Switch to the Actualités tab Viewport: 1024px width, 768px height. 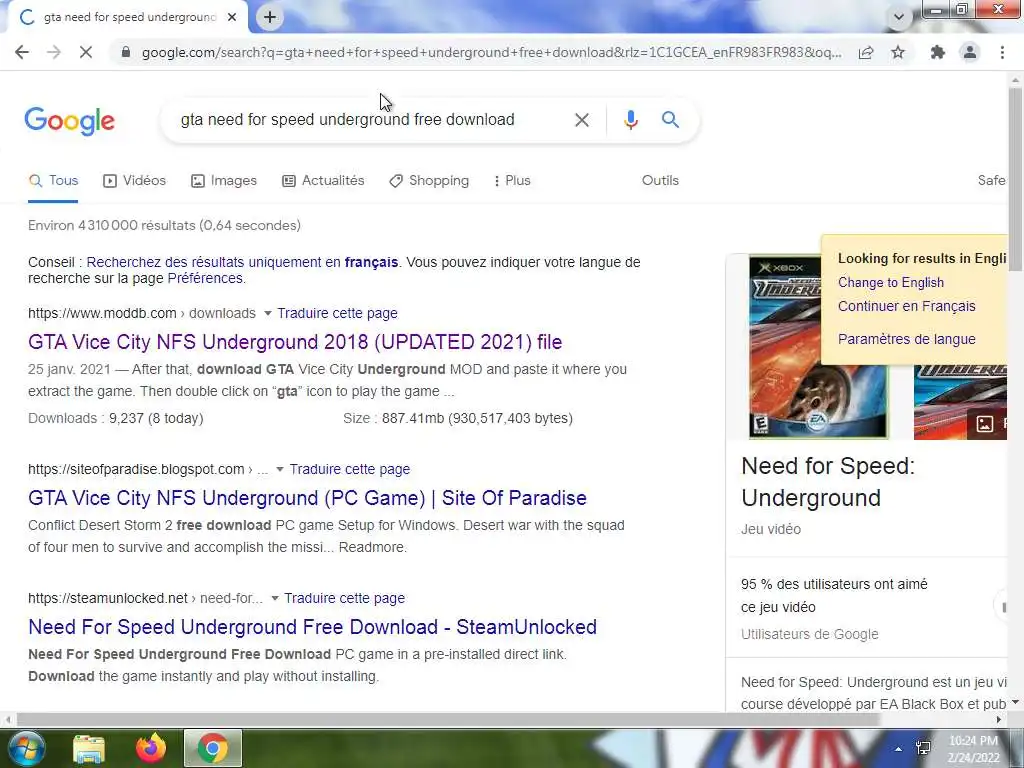pos(323,181)
